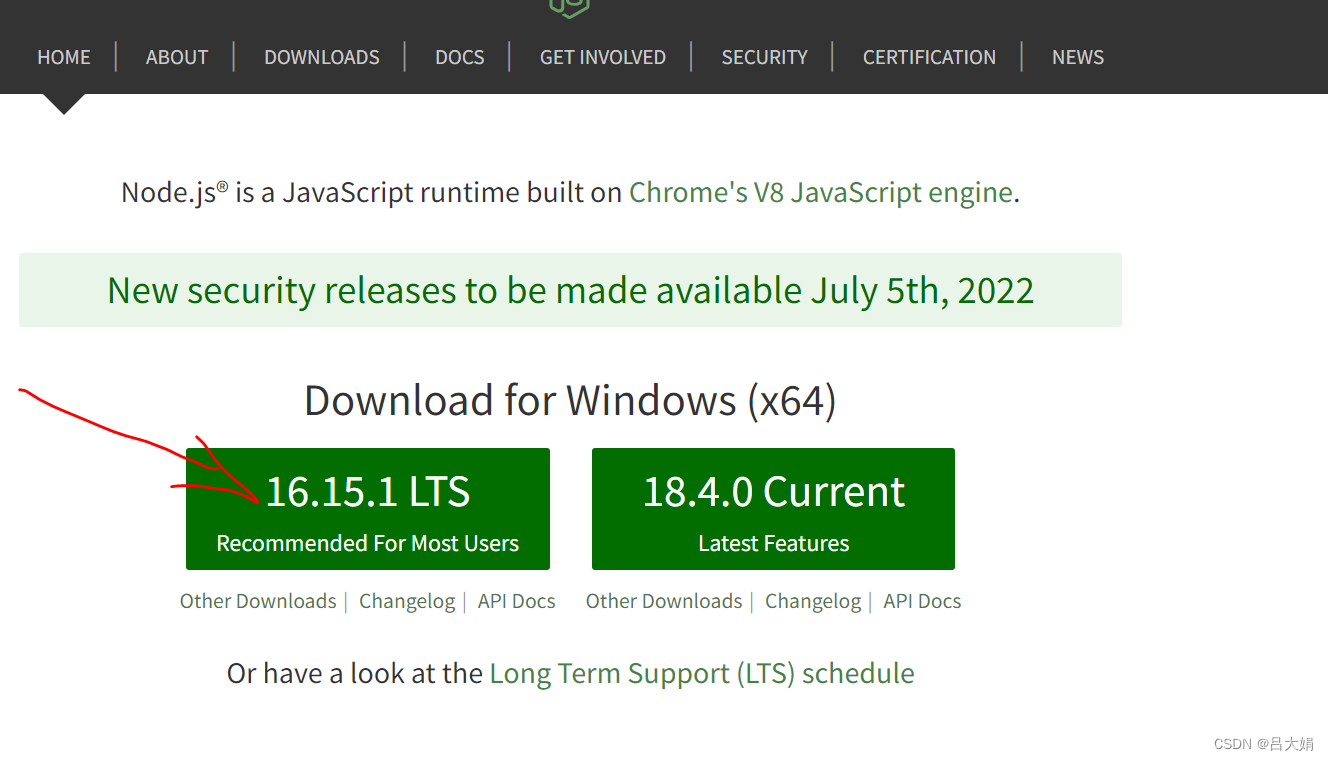Download the 18.4.0 Current version
Image resolution: width=1328 pixels, height=761 pixels.
click(773, 509)
